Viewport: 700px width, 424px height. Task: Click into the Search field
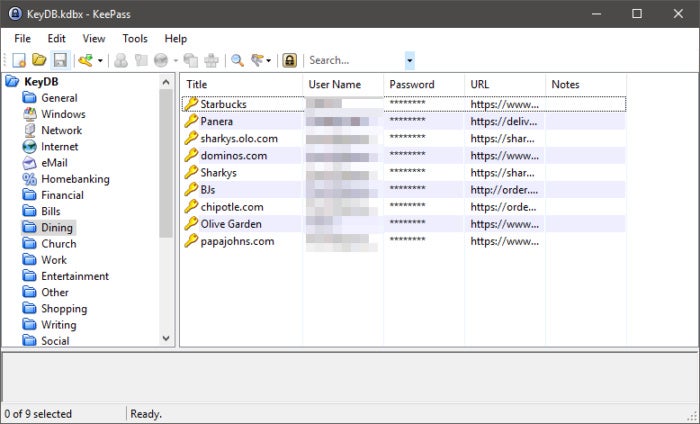click(x=356, y=60)
